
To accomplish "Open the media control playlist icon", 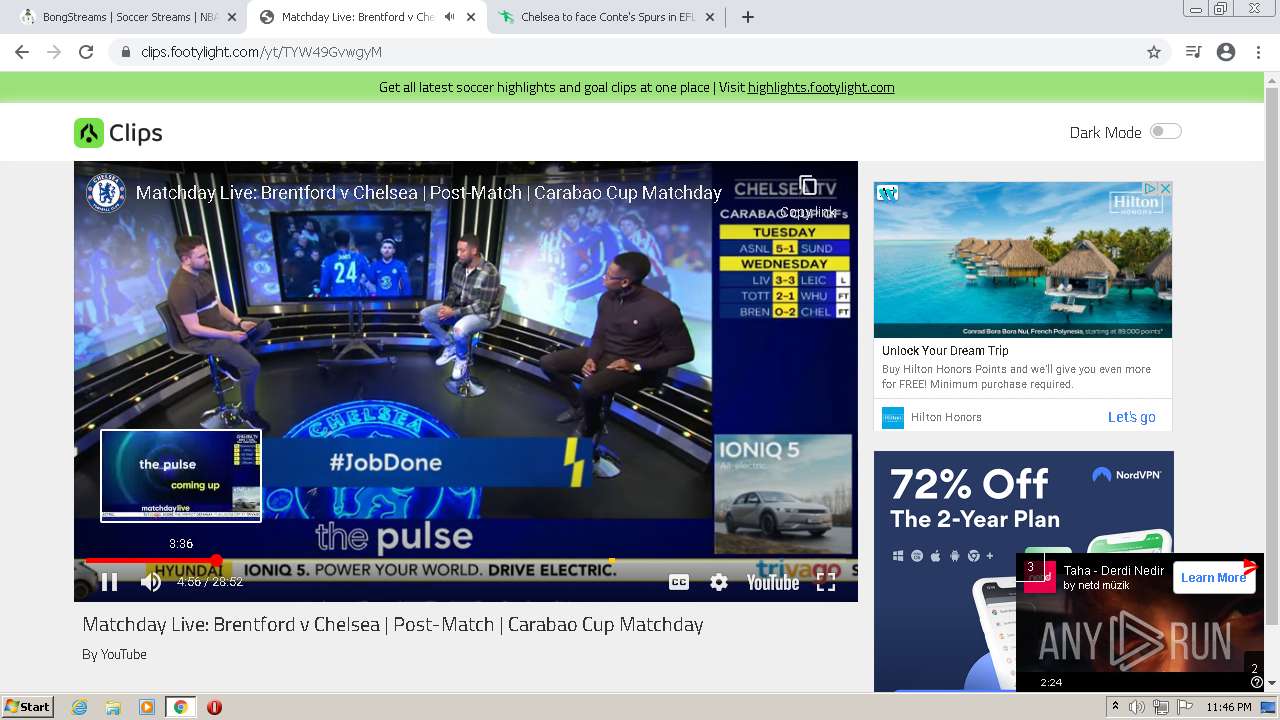I will coord(1193,52).
